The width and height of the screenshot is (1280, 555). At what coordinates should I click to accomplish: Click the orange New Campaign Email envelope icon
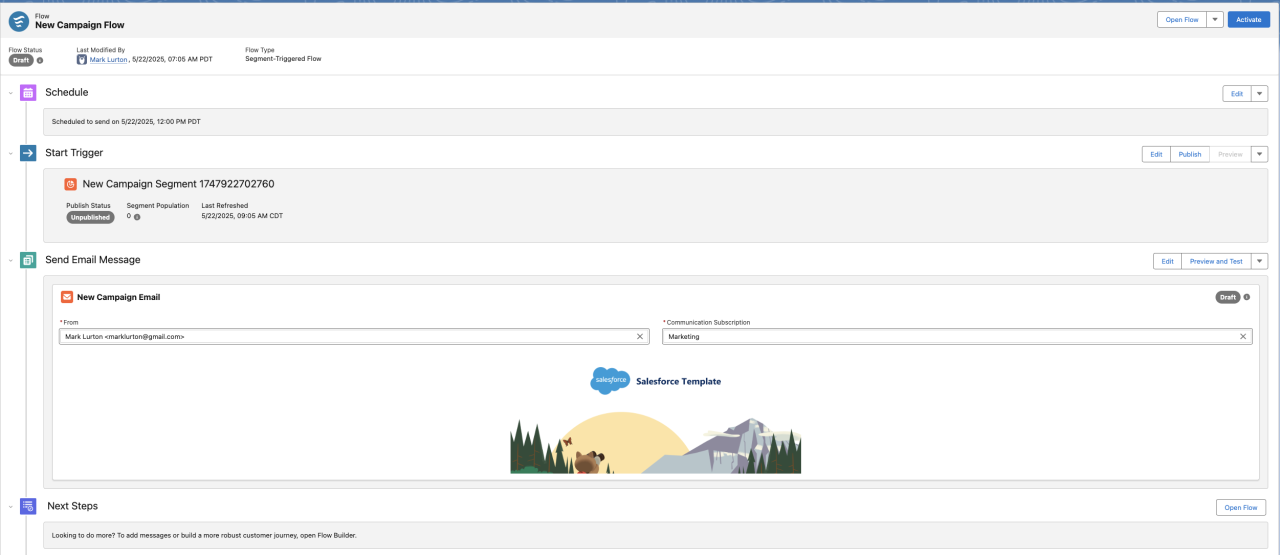(67, 297)
